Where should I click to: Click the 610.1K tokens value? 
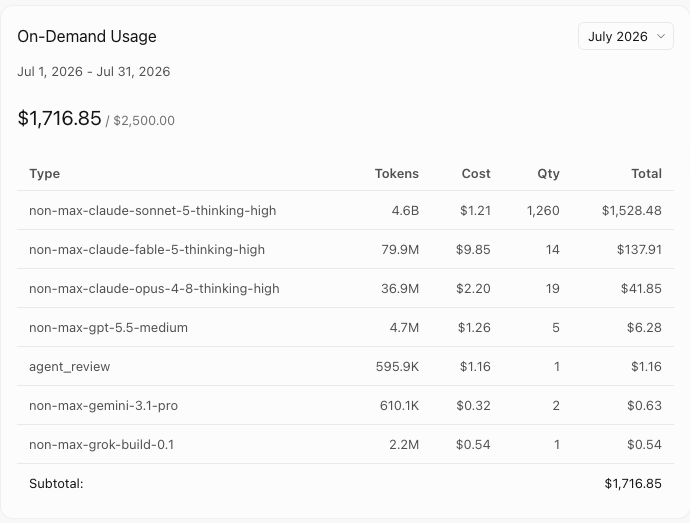[x=400, y=405]
